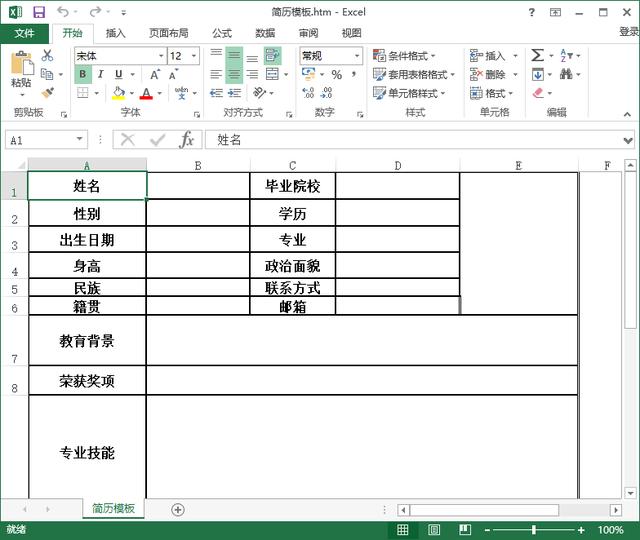Open the font name 宋体 dropdown
This screenshot has height=540, width=640.
[161, 56]
